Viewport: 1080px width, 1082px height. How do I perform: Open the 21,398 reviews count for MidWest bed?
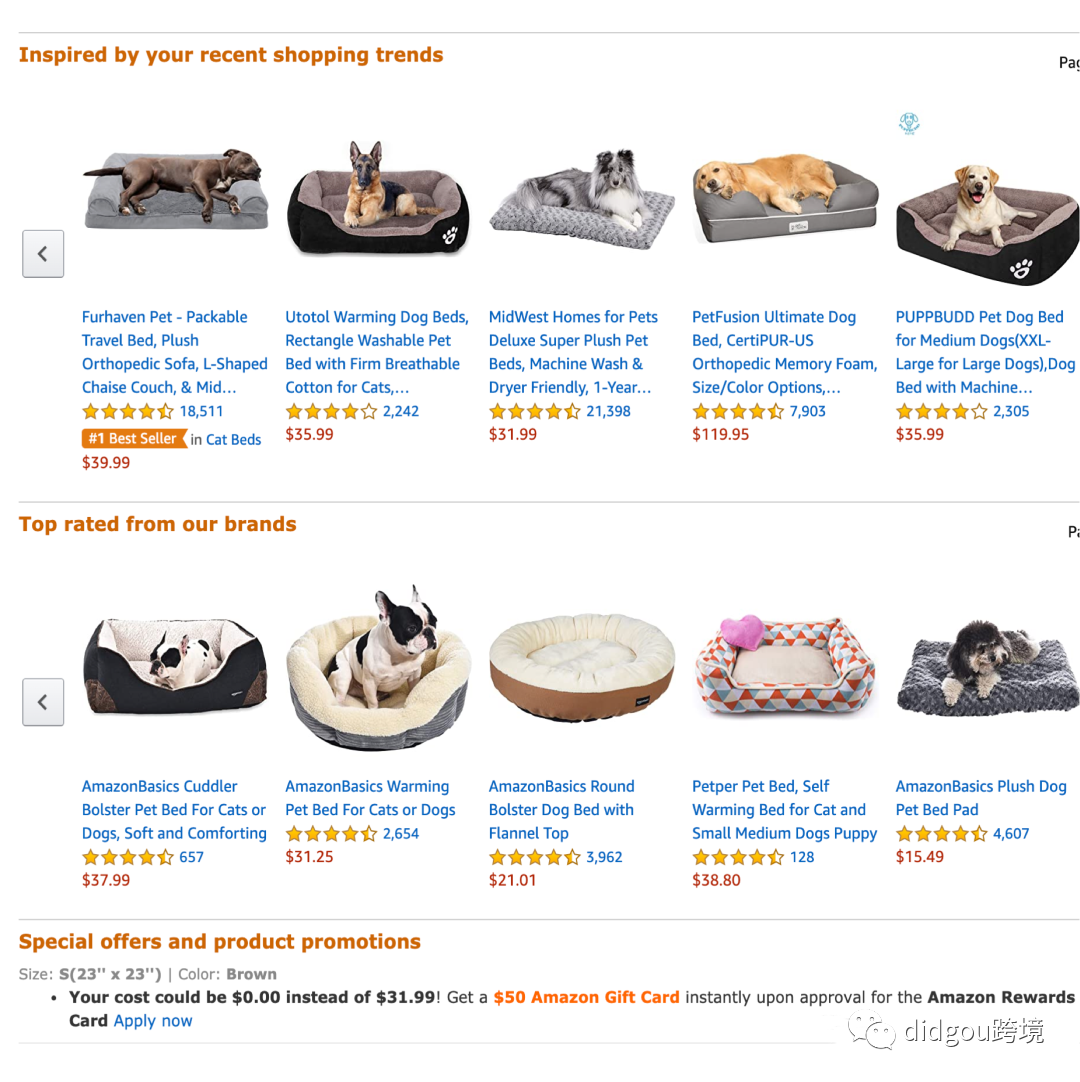608,411
